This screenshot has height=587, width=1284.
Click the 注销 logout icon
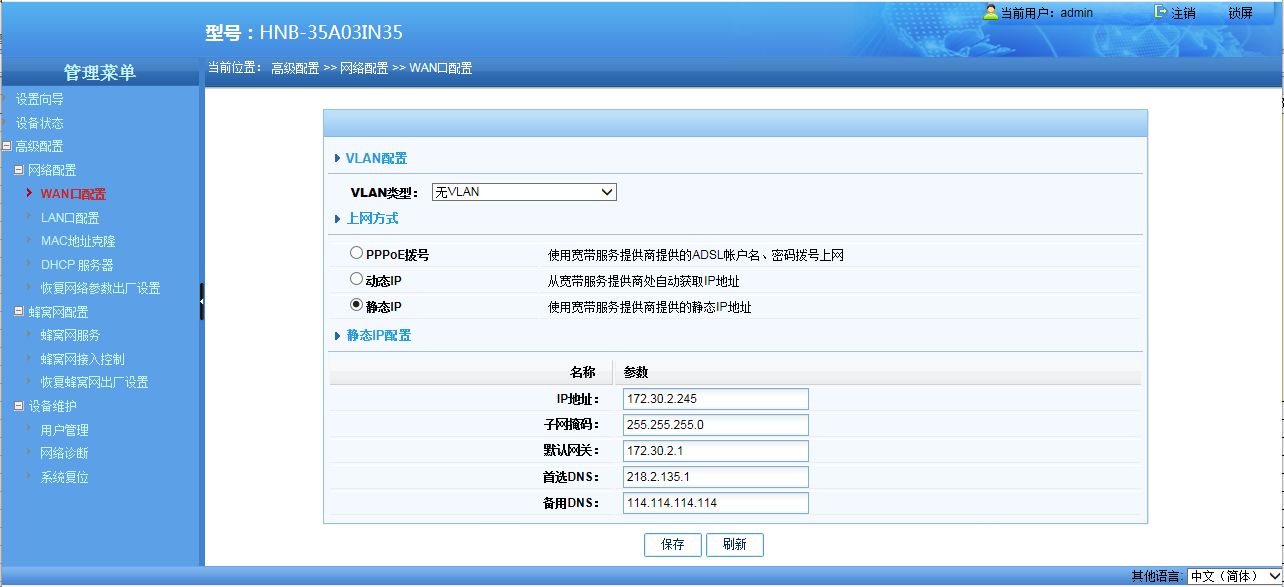[x=1161, y=13]
